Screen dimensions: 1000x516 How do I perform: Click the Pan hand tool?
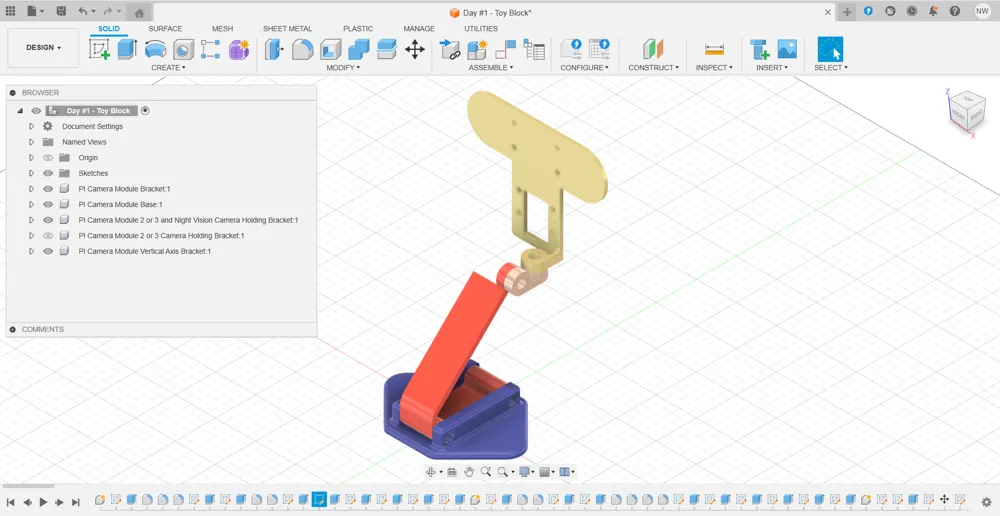tap(469, 471)
